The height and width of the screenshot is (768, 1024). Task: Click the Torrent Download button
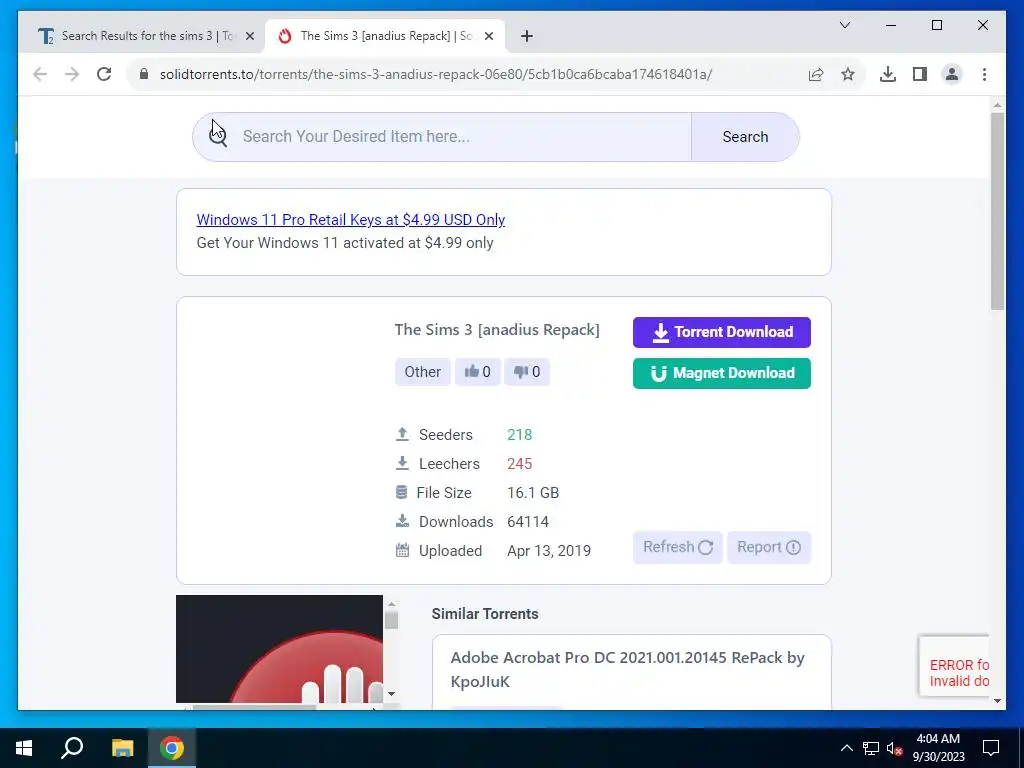pyautogui.click(x=722, y=332)
